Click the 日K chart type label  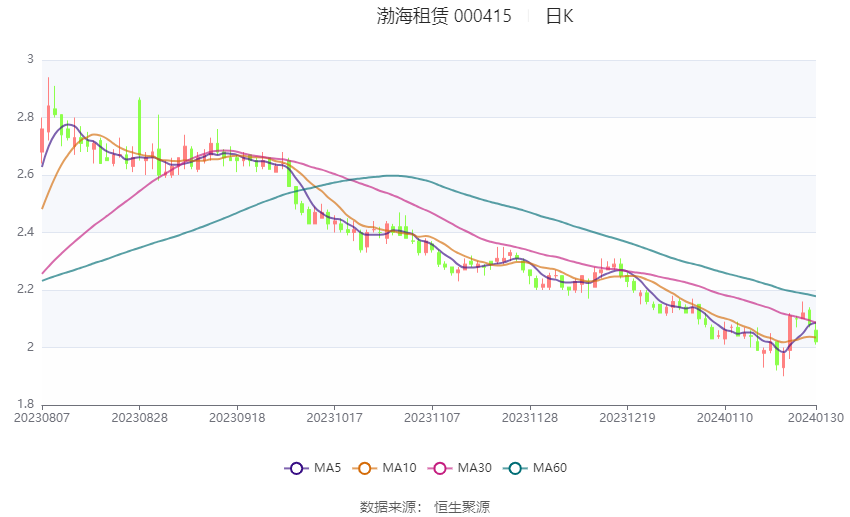[559, 16]
